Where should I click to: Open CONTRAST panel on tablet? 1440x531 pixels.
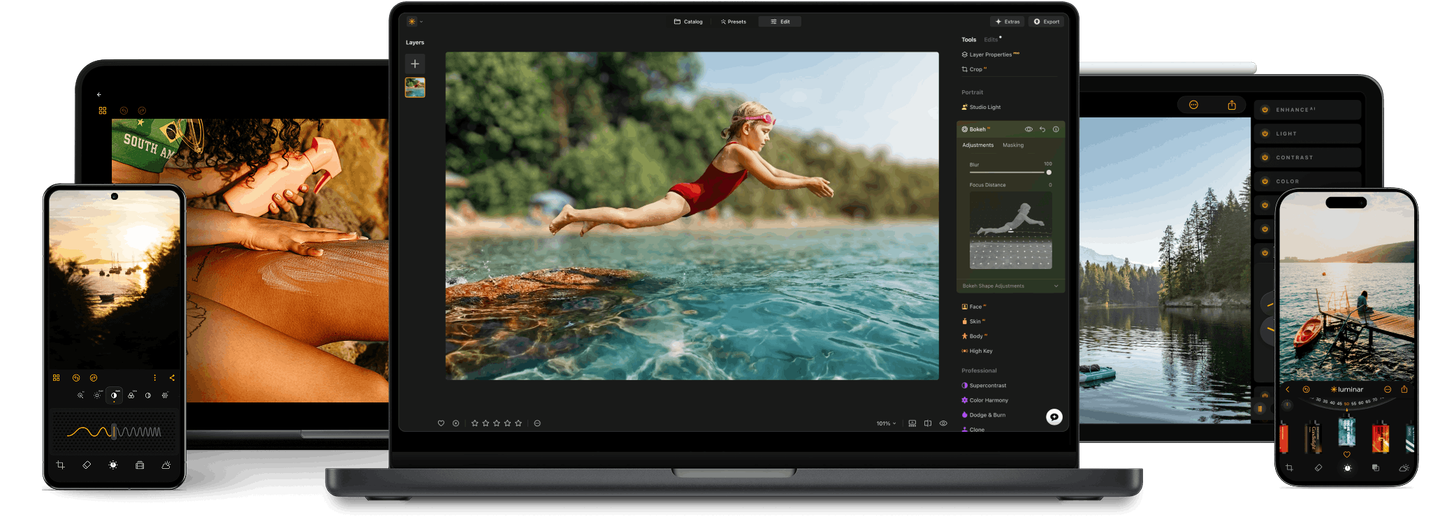(1308, 157)
